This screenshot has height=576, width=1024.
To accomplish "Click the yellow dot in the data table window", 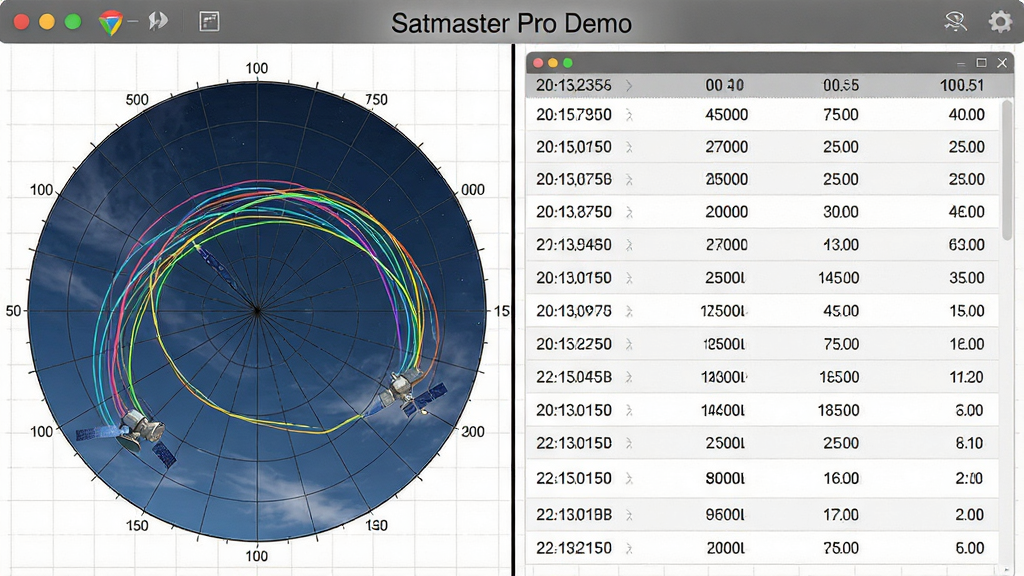I will (x=552, y=63).
